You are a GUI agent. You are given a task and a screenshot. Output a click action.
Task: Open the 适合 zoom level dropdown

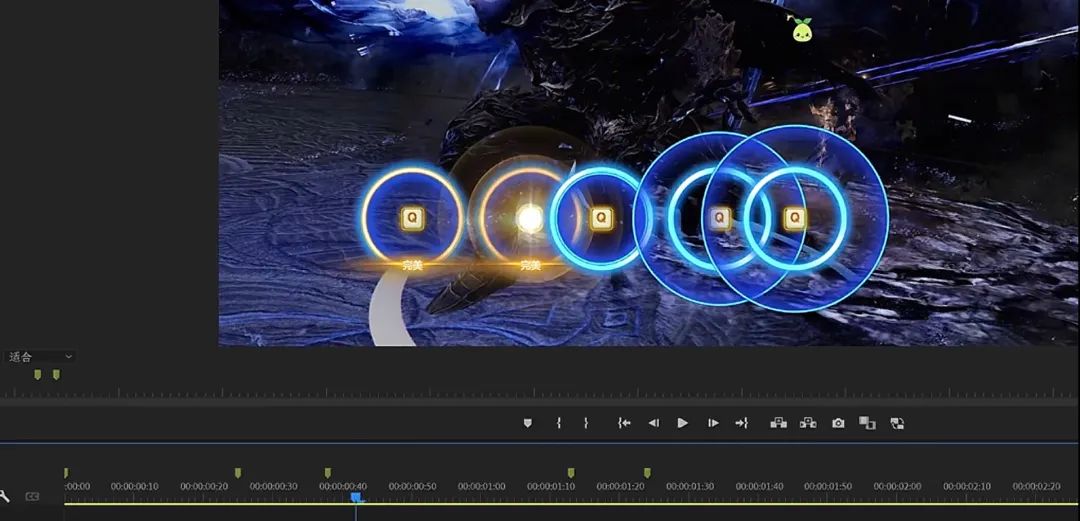point(40,357)
